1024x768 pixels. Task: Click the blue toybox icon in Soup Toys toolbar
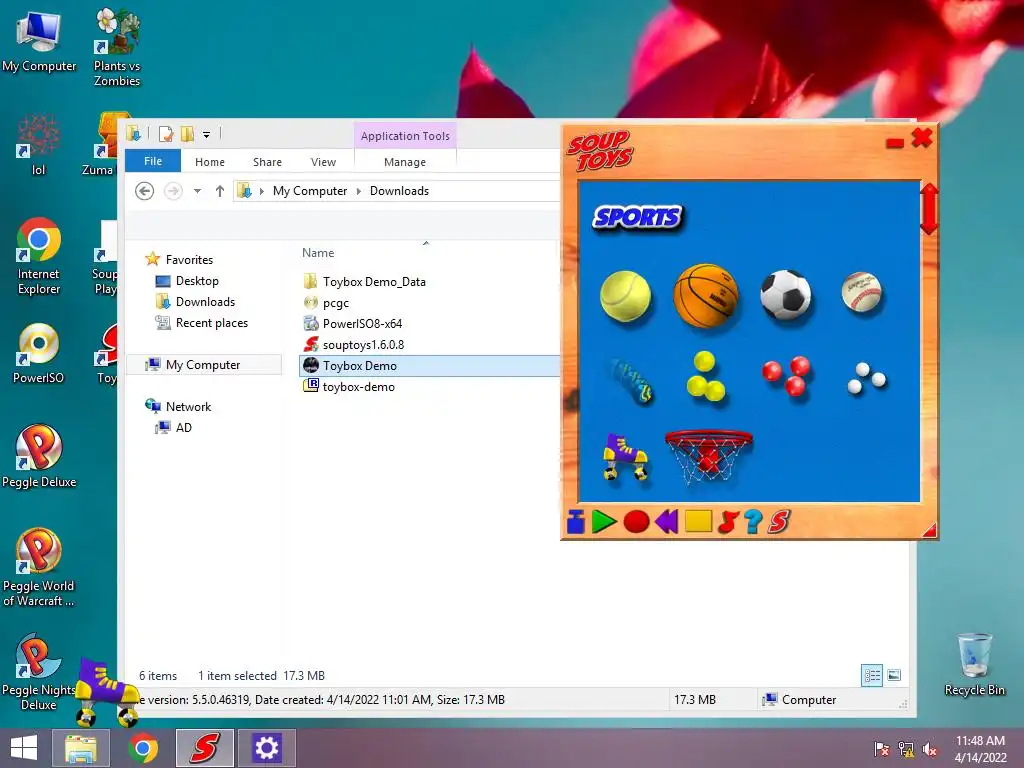click(x=575, y=522)
